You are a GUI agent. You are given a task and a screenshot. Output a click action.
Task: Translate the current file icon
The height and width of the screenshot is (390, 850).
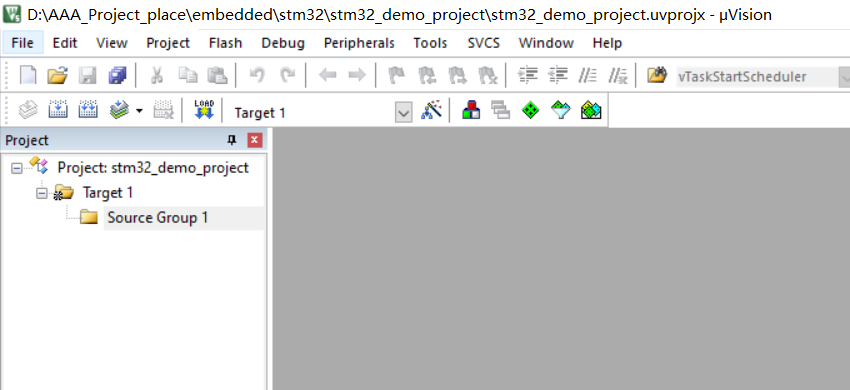point(28,111)
